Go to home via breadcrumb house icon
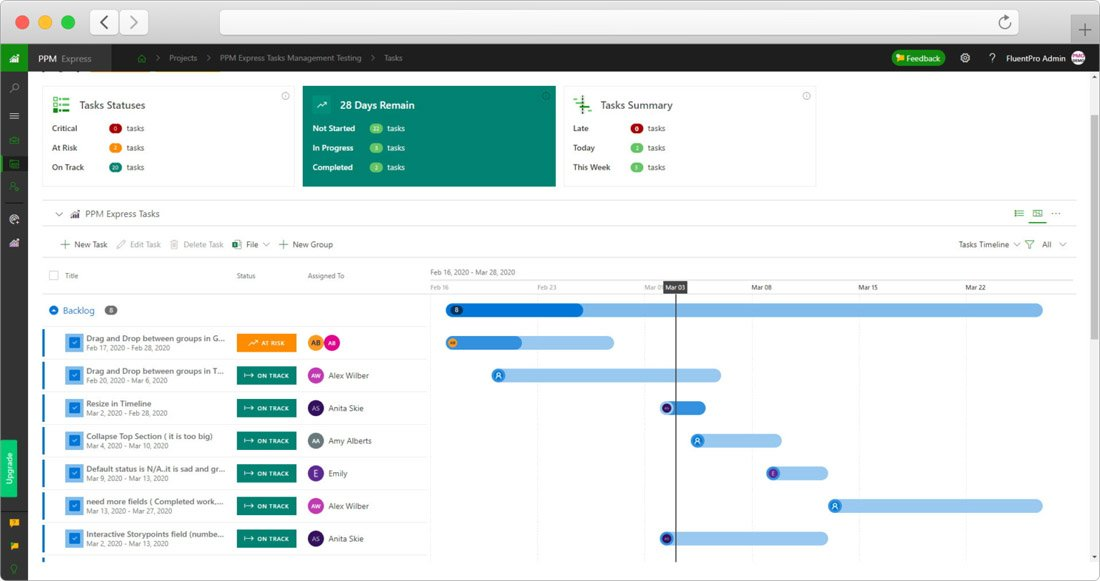Image resolution: width=1100 pixels, height=581 pixels. [x=142, y=58]
